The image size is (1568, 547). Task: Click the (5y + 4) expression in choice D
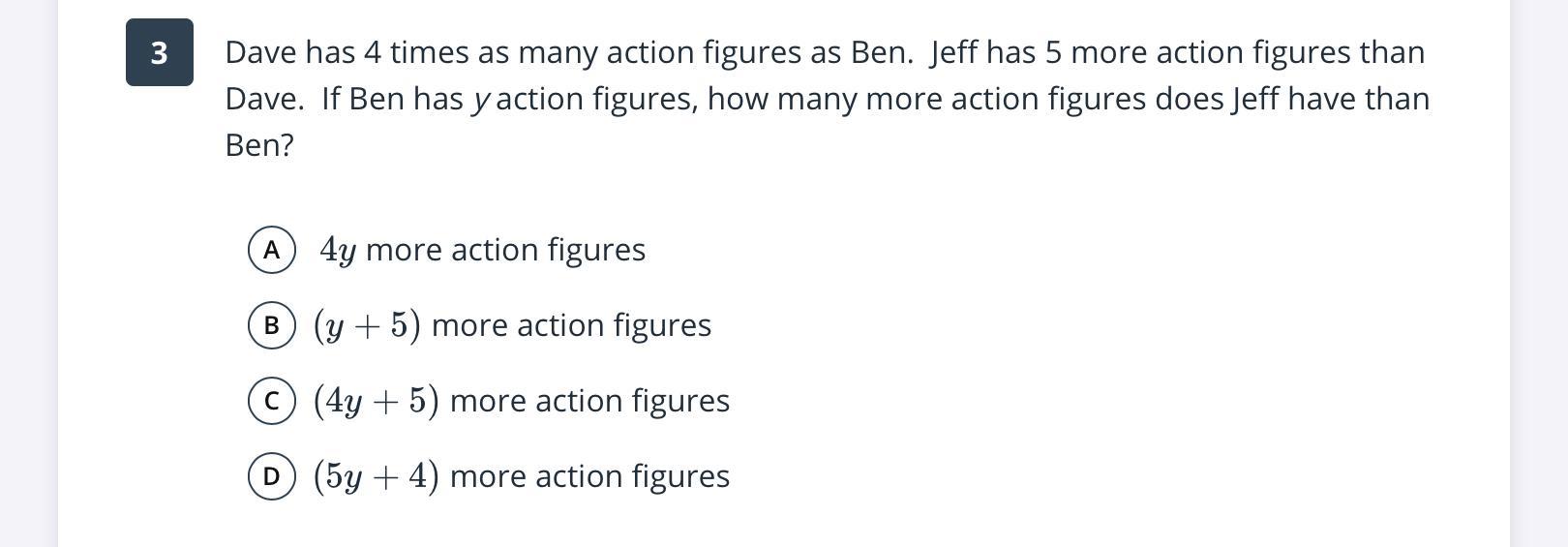tap(377, 476)
